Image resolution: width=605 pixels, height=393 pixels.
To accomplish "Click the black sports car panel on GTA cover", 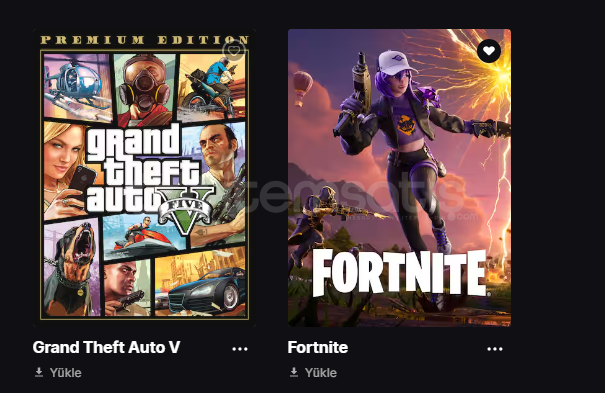I will (x=201, y=284).
